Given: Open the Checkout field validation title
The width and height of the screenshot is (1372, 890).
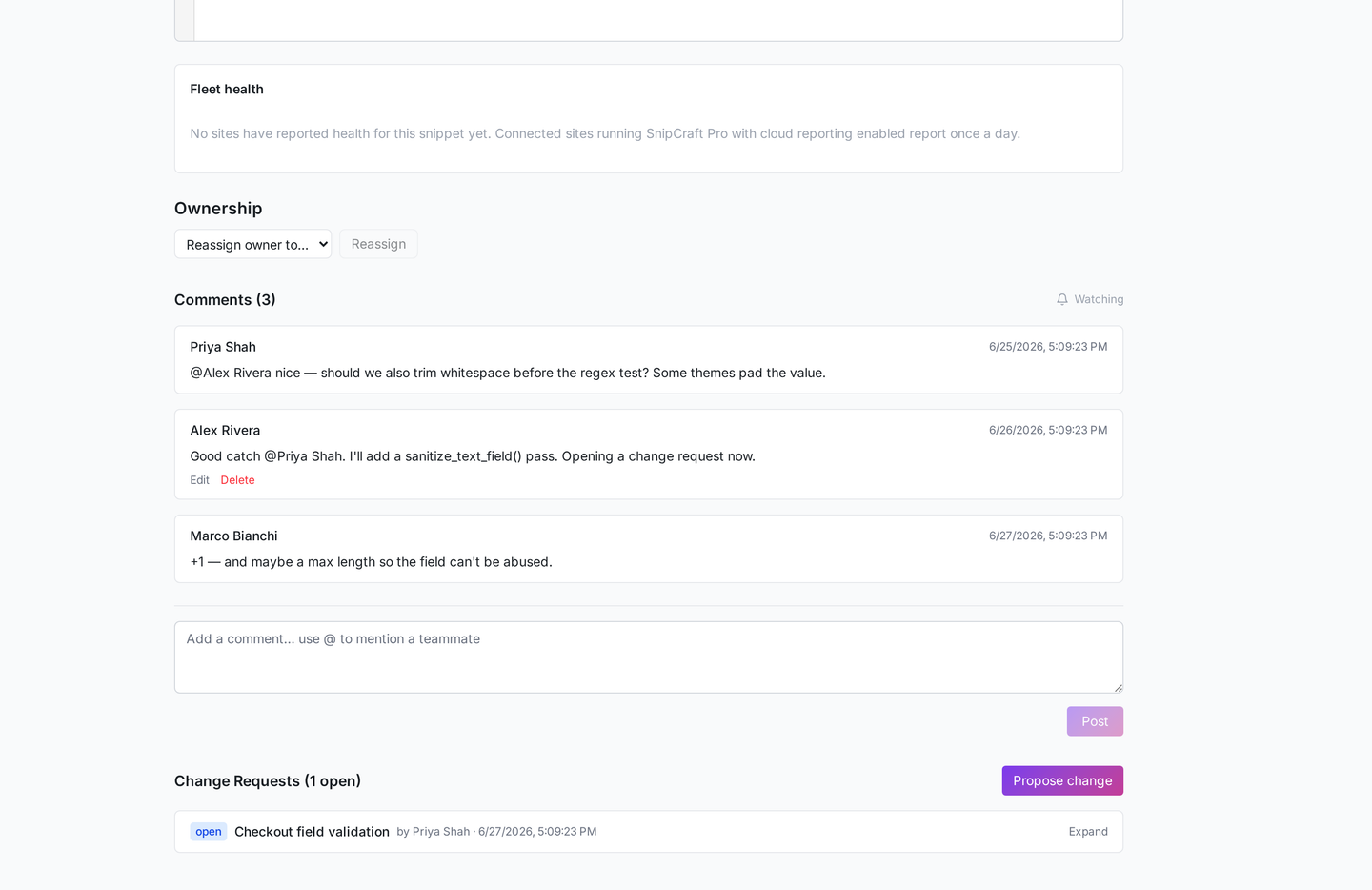Looking at the screenshot, I should (312, 832).
